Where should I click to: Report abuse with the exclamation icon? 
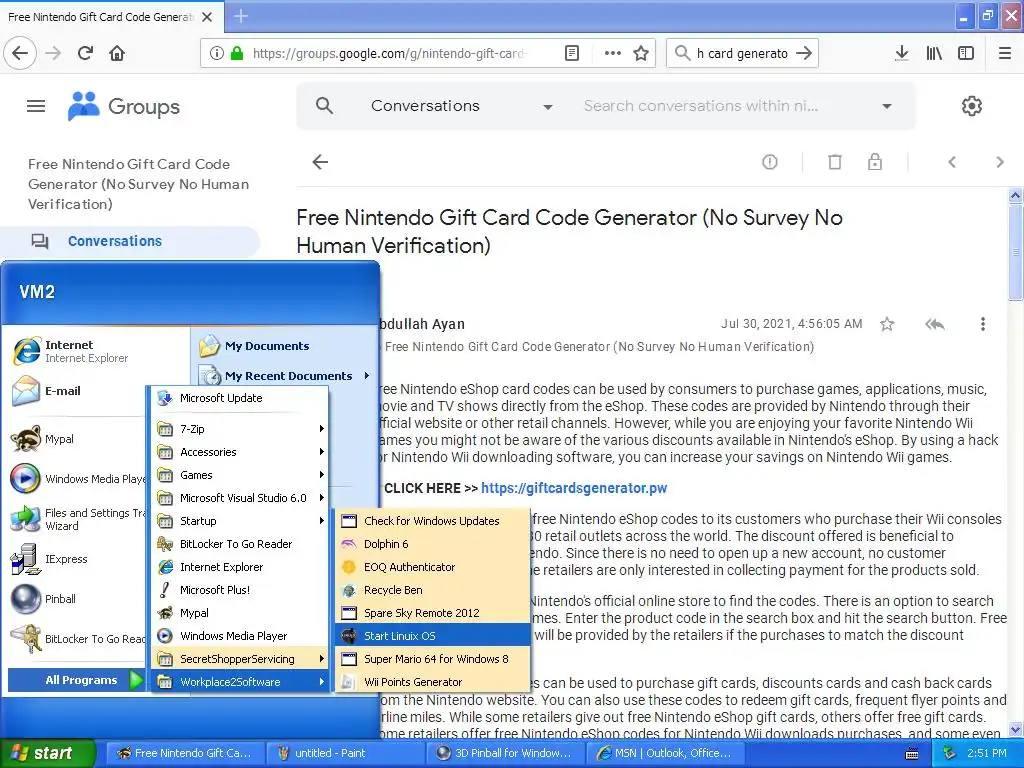(770, 162)
